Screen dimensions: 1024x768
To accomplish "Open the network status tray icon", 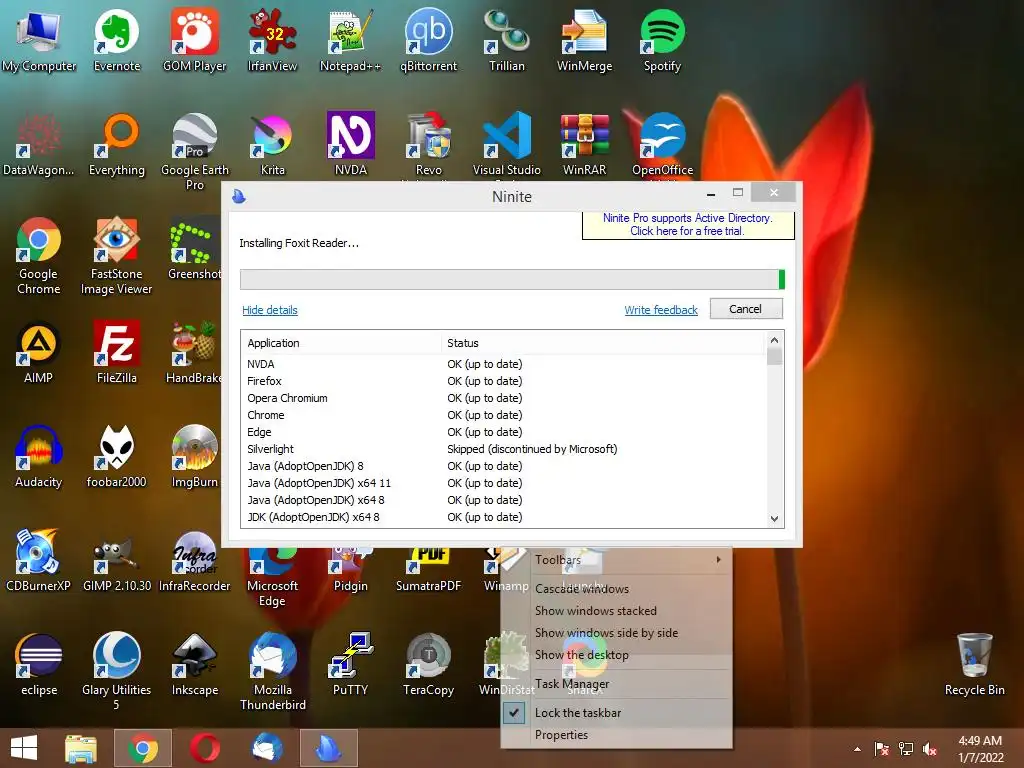I will [906, 749].
